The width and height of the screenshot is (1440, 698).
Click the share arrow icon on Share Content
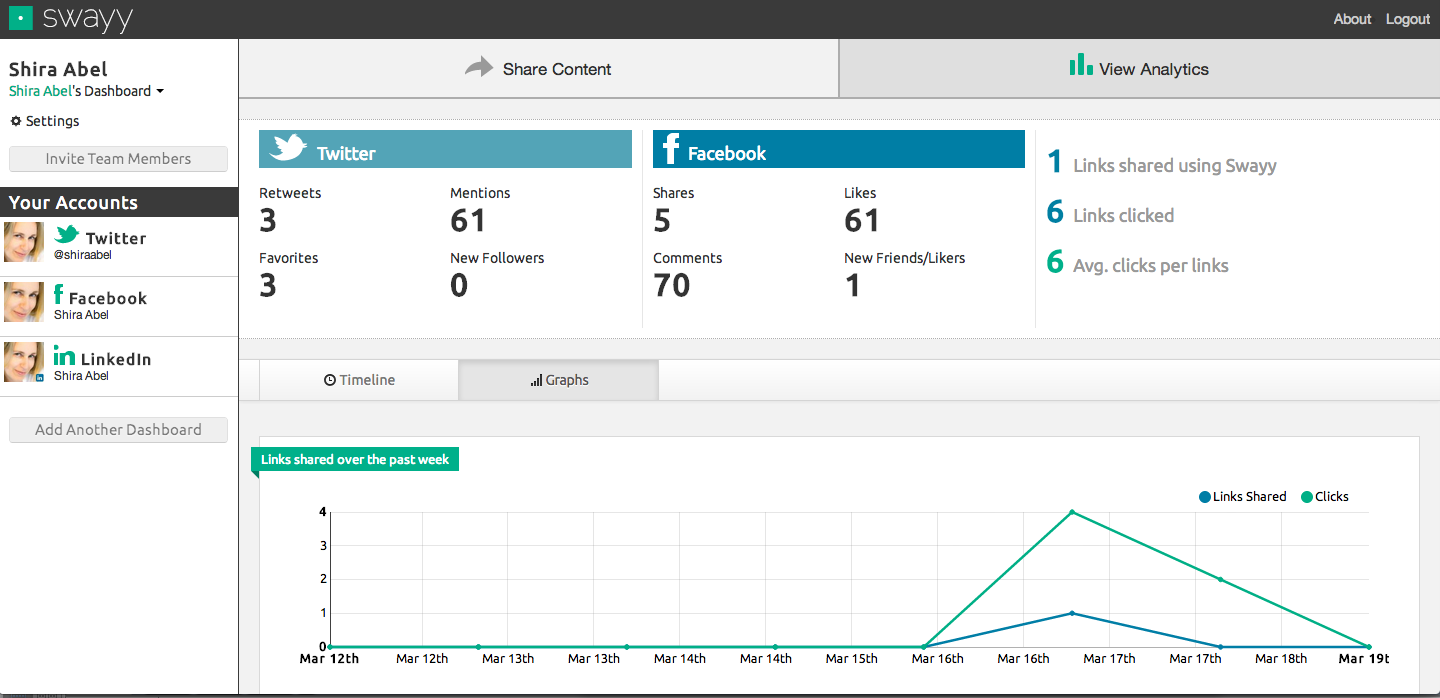[x=480, y=68]
